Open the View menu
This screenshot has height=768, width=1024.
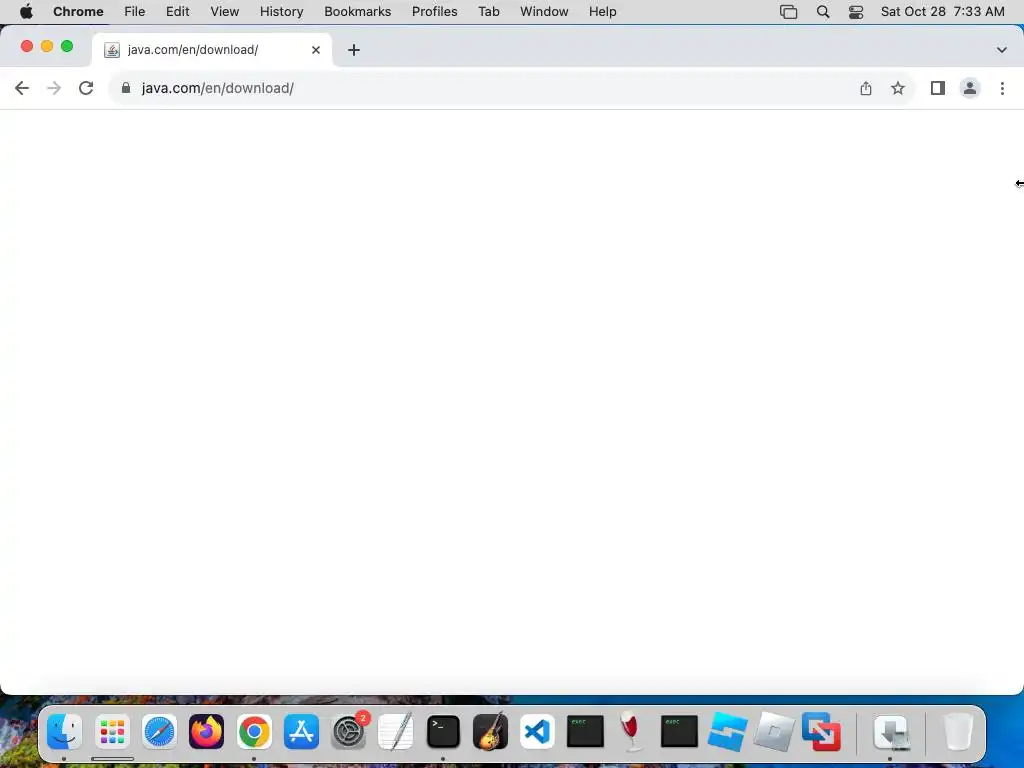225,12
